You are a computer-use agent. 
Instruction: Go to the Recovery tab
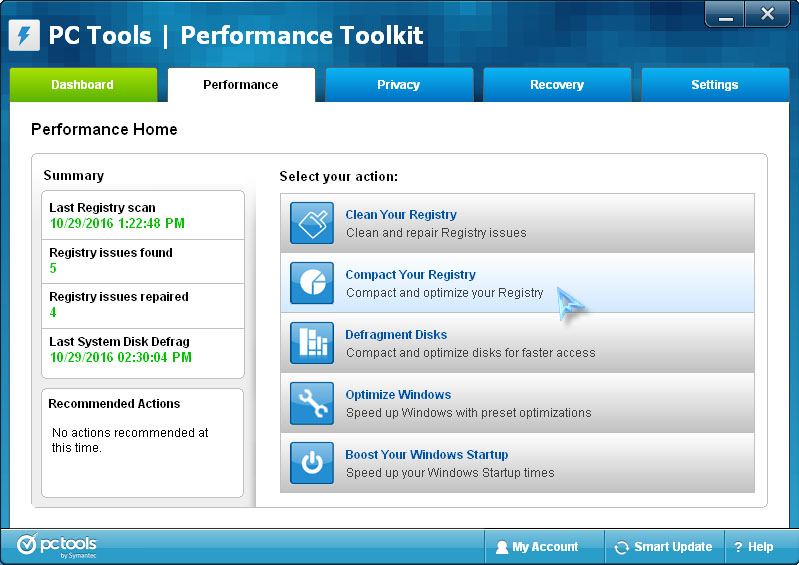[x=557, y=85]
